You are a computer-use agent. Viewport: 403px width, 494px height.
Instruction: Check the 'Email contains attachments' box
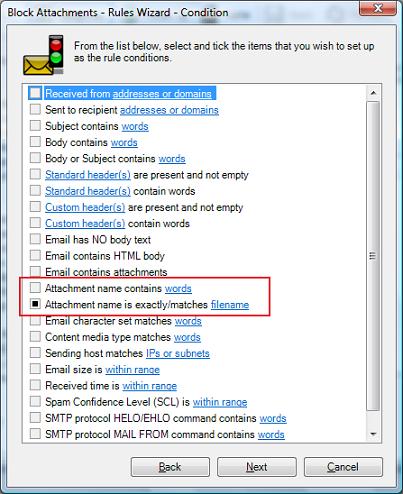pos(35,271)
